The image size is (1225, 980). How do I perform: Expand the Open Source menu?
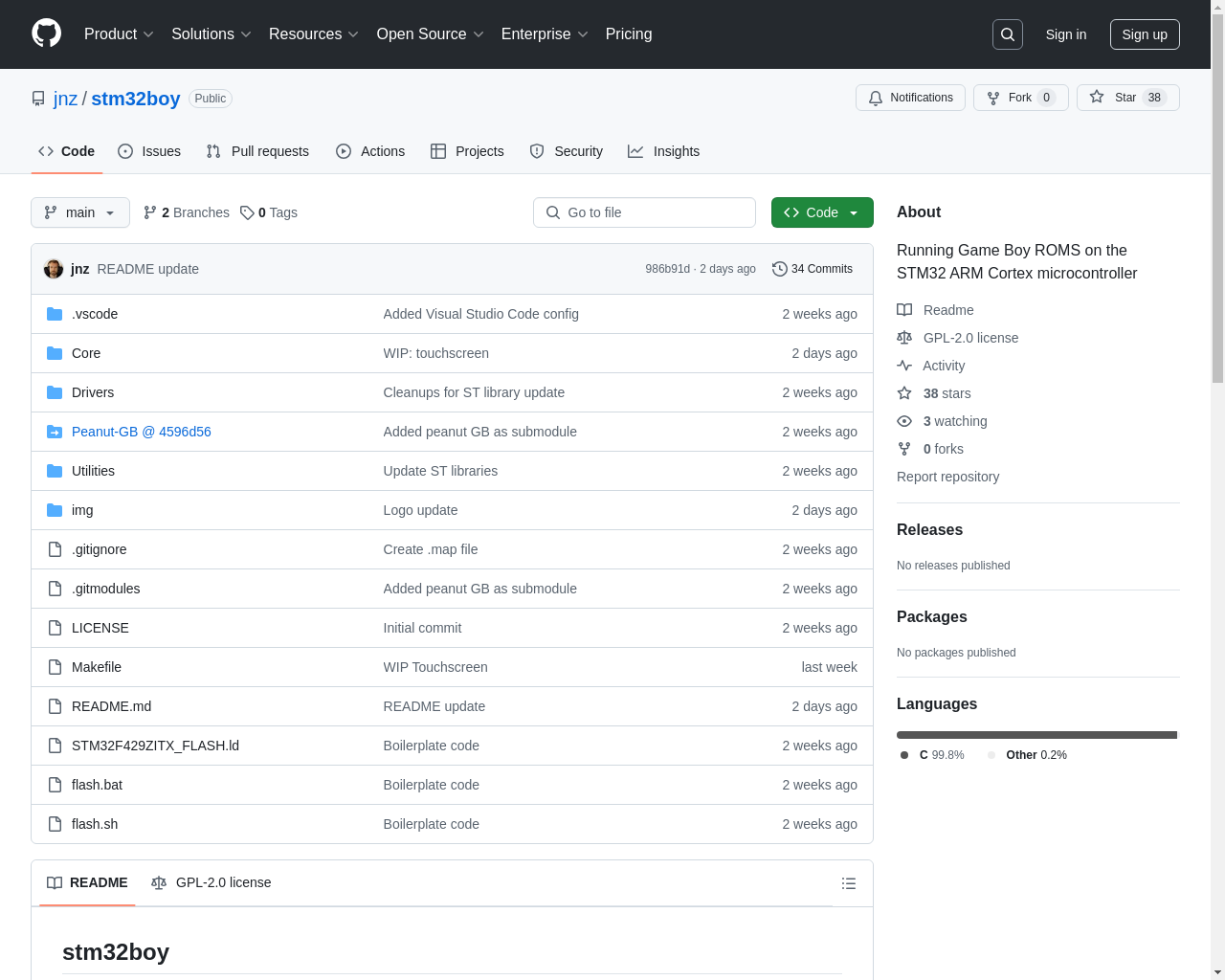pos(431,34)
